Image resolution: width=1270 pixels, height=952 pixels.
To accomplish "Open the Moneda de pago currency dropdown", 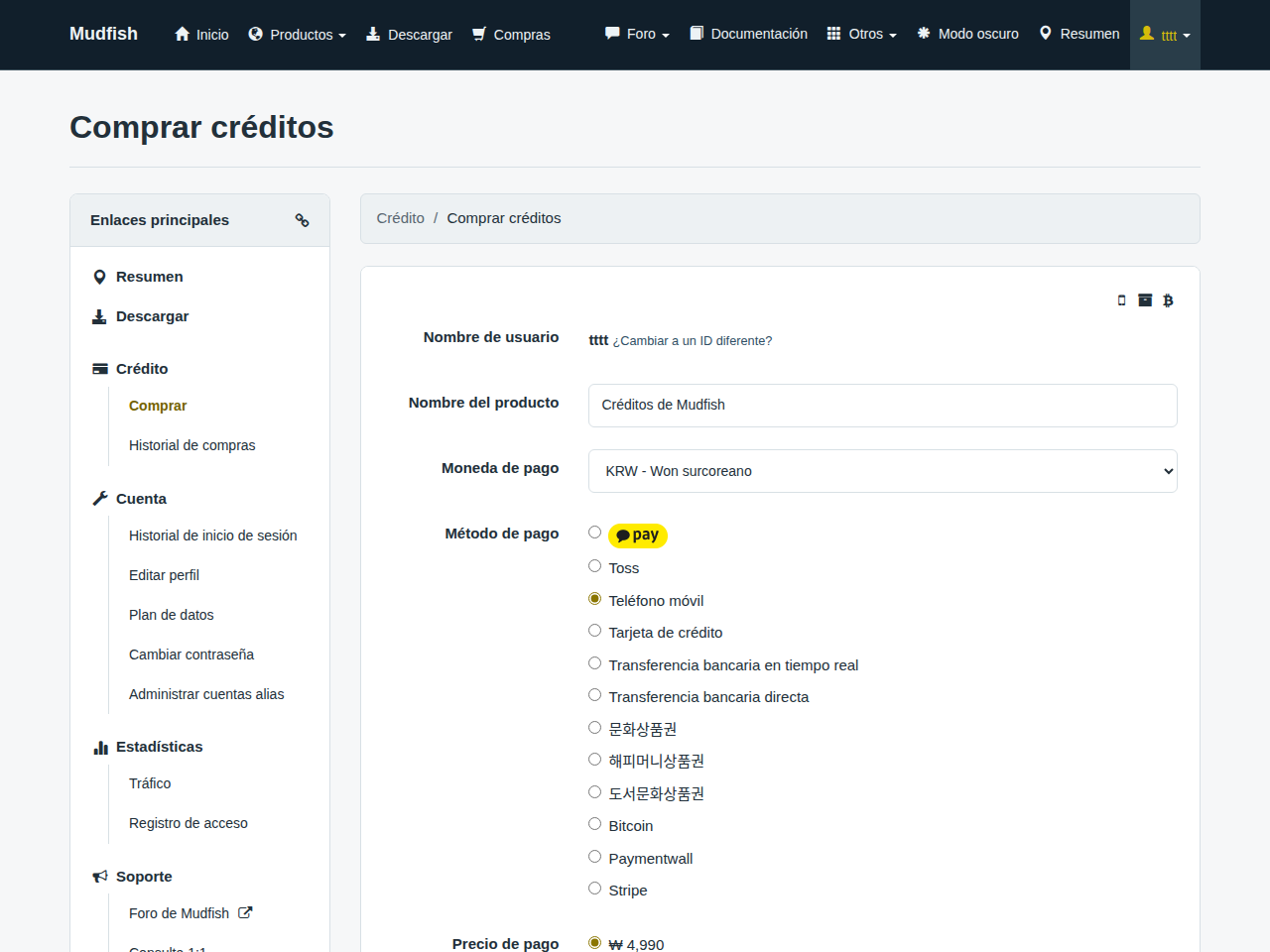I will 883,471.
